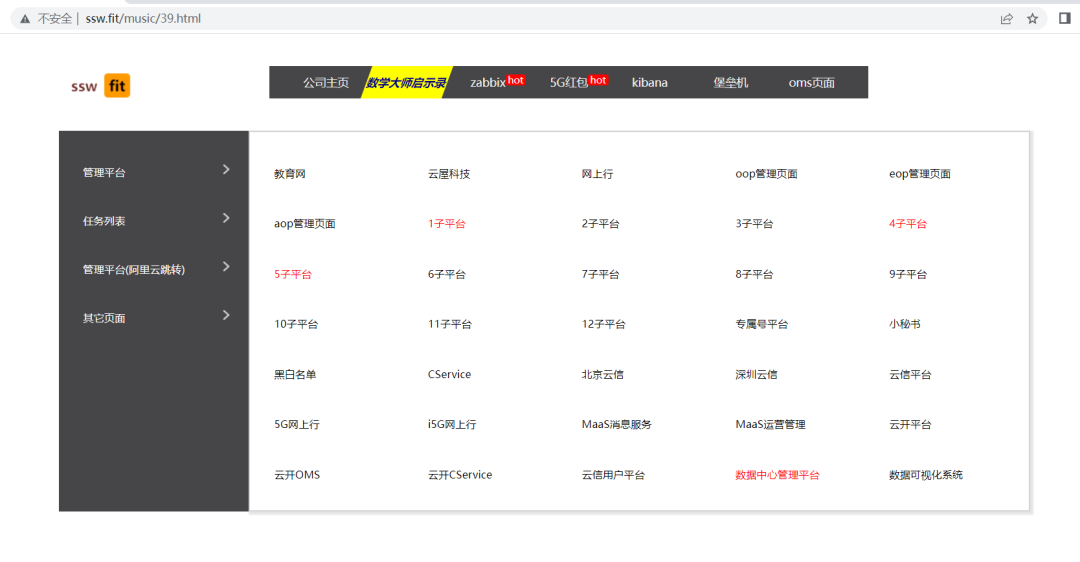Go to kibana in the nav bar
Screen dimensions: 1080x562
pyautogui.click(x=650, y=83)
